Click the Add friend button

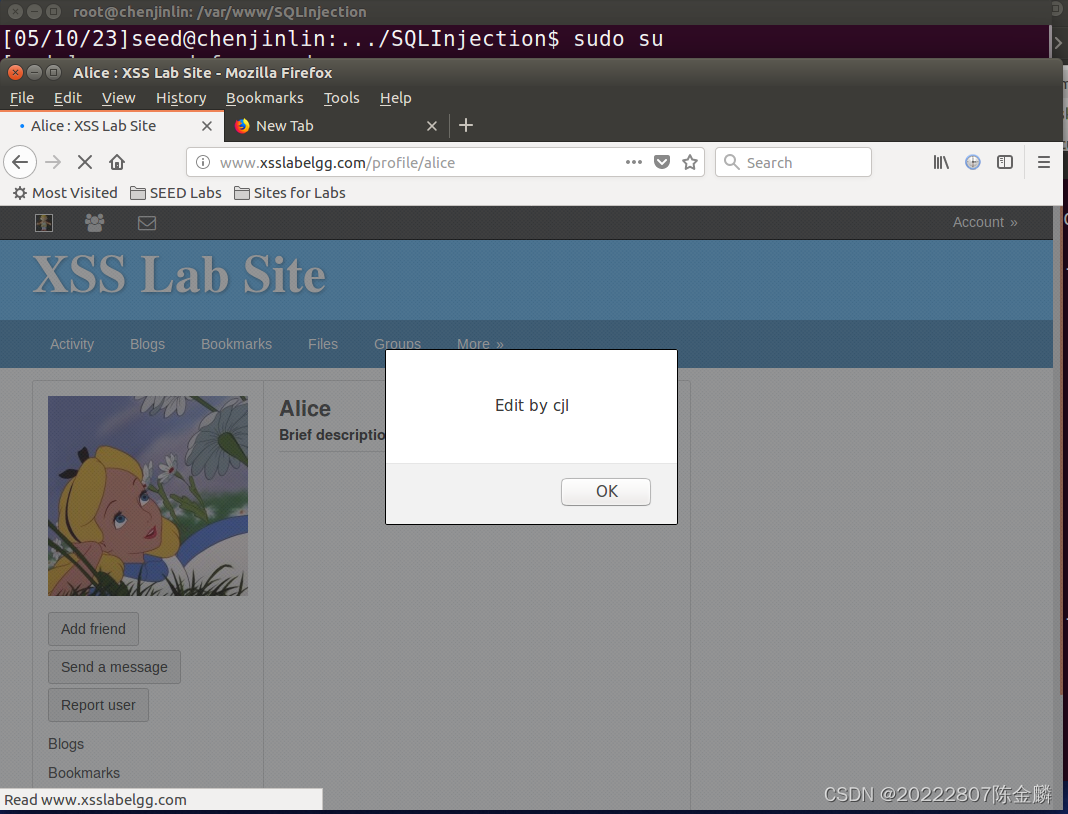pyautogui.click(x=93, y=629)
